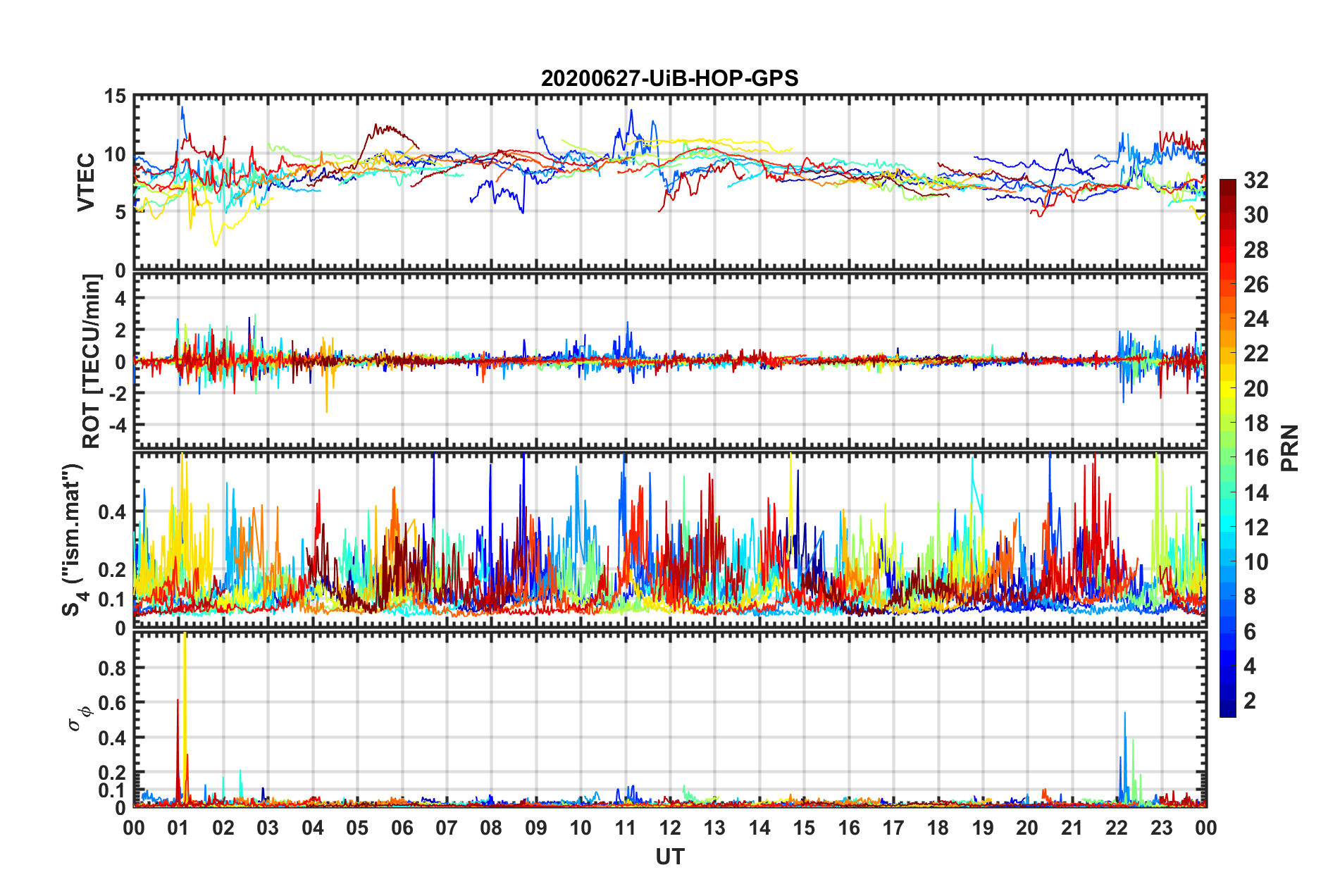1340x896 pixels.
Task: Click the 23 hour tick on x-axis
Action: (1161, 828)
